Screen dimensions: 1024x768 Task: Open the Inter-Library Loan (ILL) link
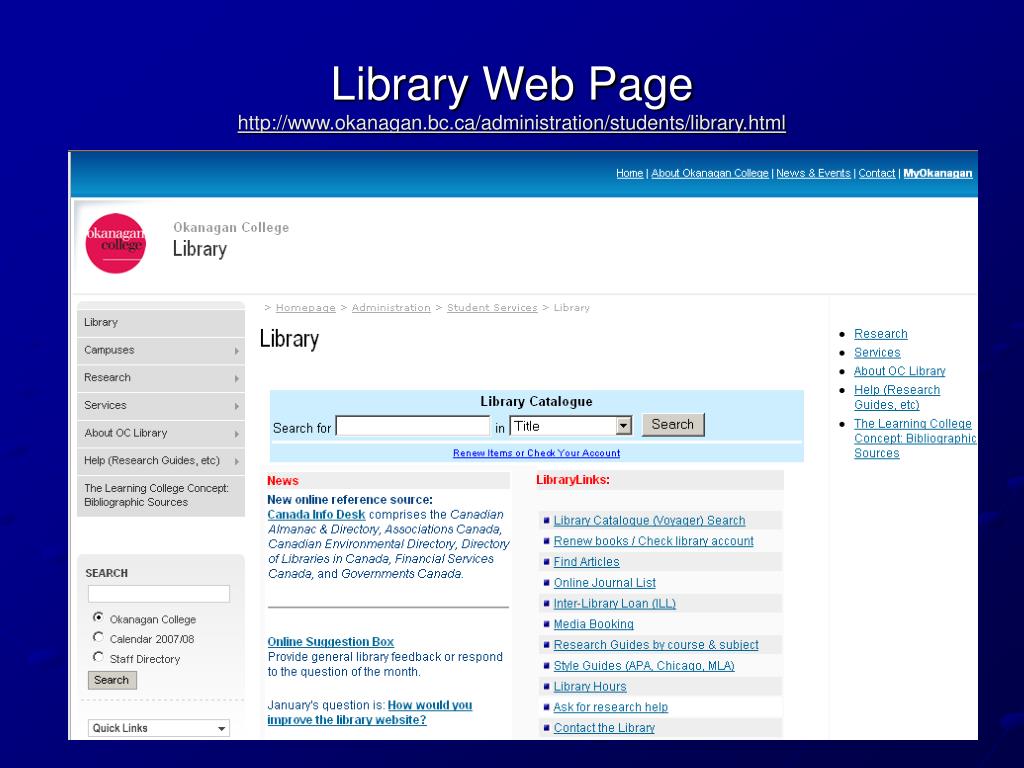[x=615, y=603]
